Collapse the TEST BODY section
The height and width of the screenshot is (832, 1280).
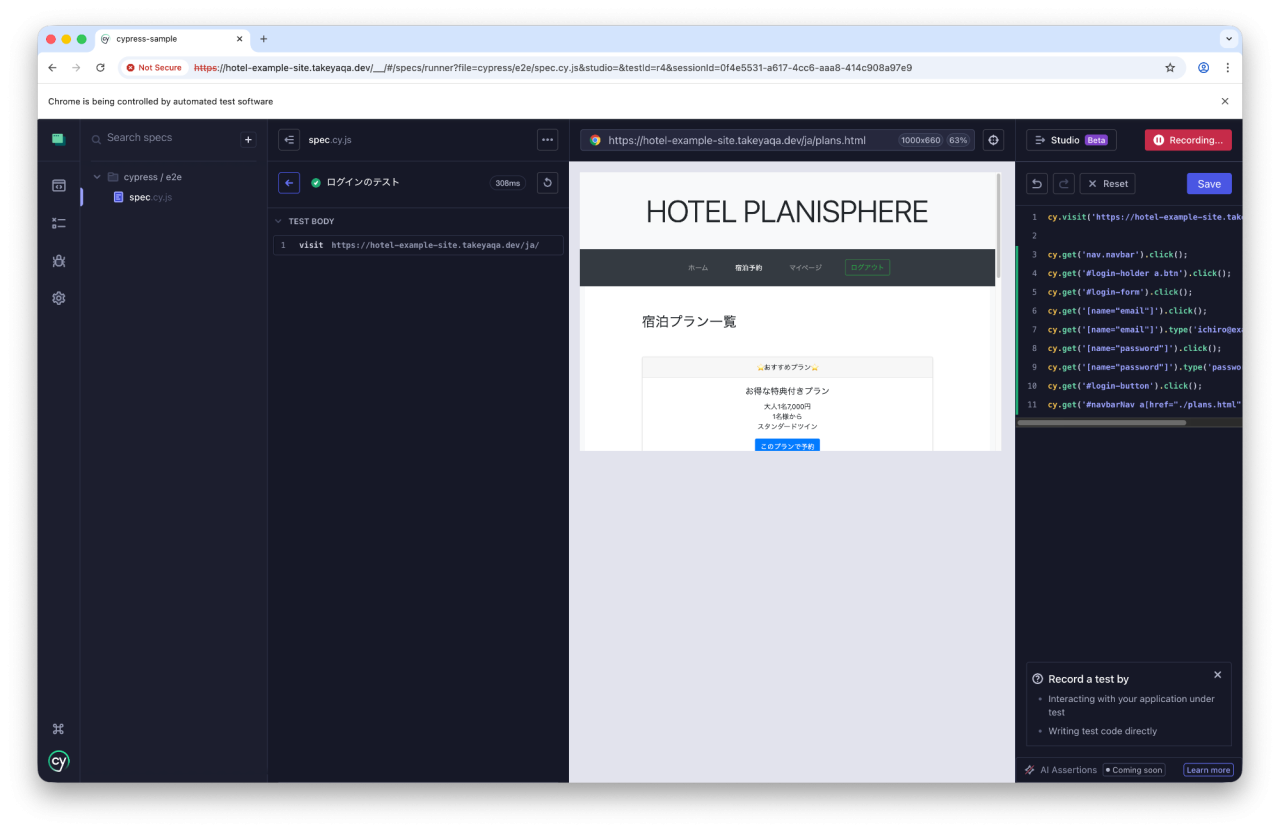[x=279, y=221]
